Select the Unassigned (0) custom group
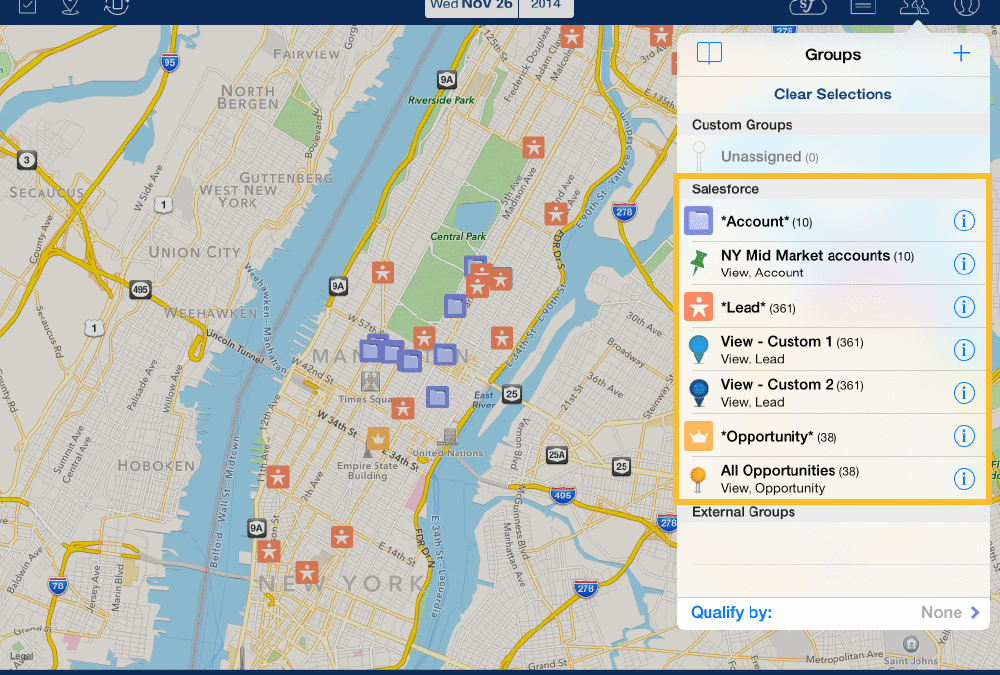Screen dimensions: 1000x675 833,156
